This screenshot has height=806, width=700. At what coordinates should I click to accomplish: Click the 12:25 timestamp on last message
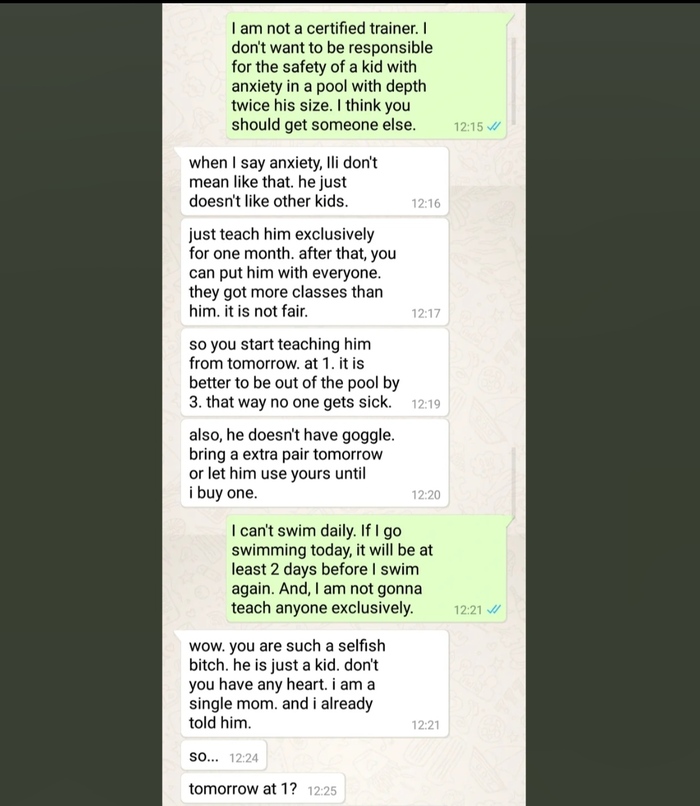click(x=322, y=790)
